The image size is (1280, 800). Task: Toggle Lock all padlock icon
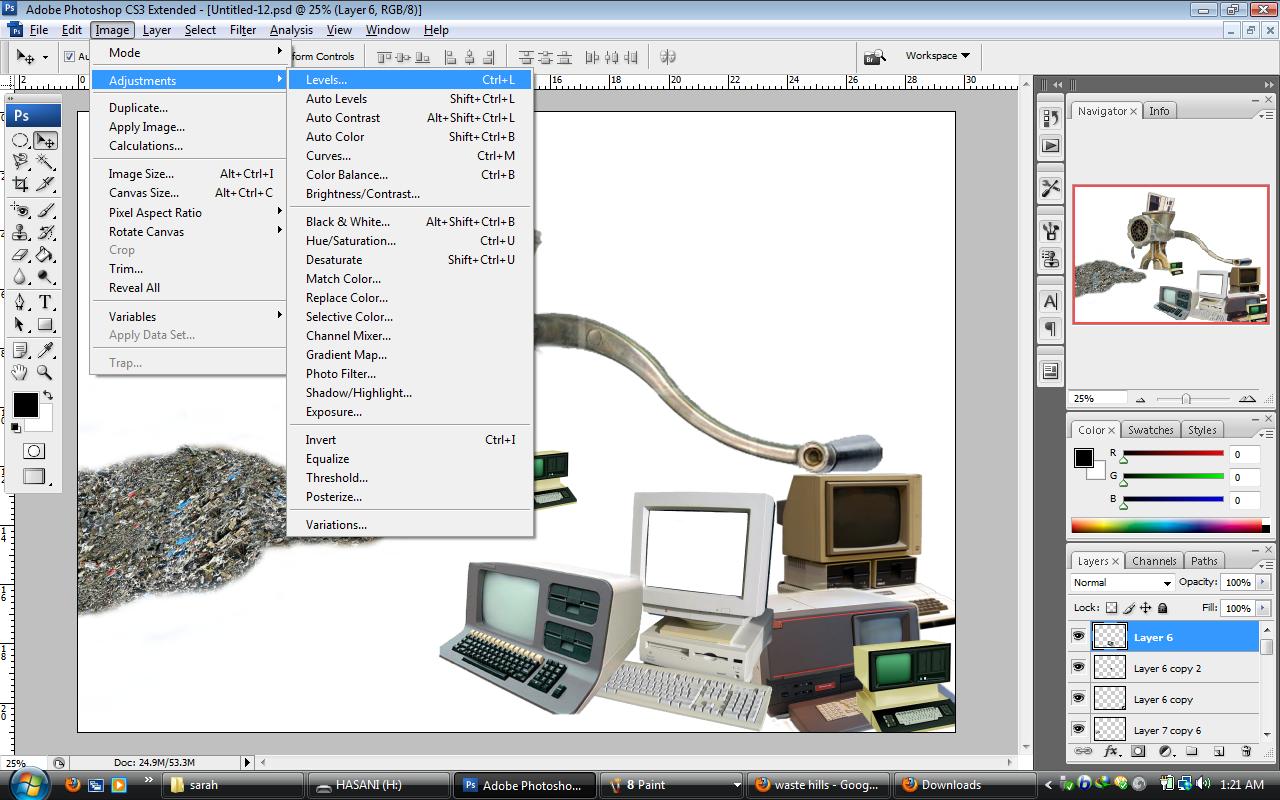click(x=1163, y=608)
